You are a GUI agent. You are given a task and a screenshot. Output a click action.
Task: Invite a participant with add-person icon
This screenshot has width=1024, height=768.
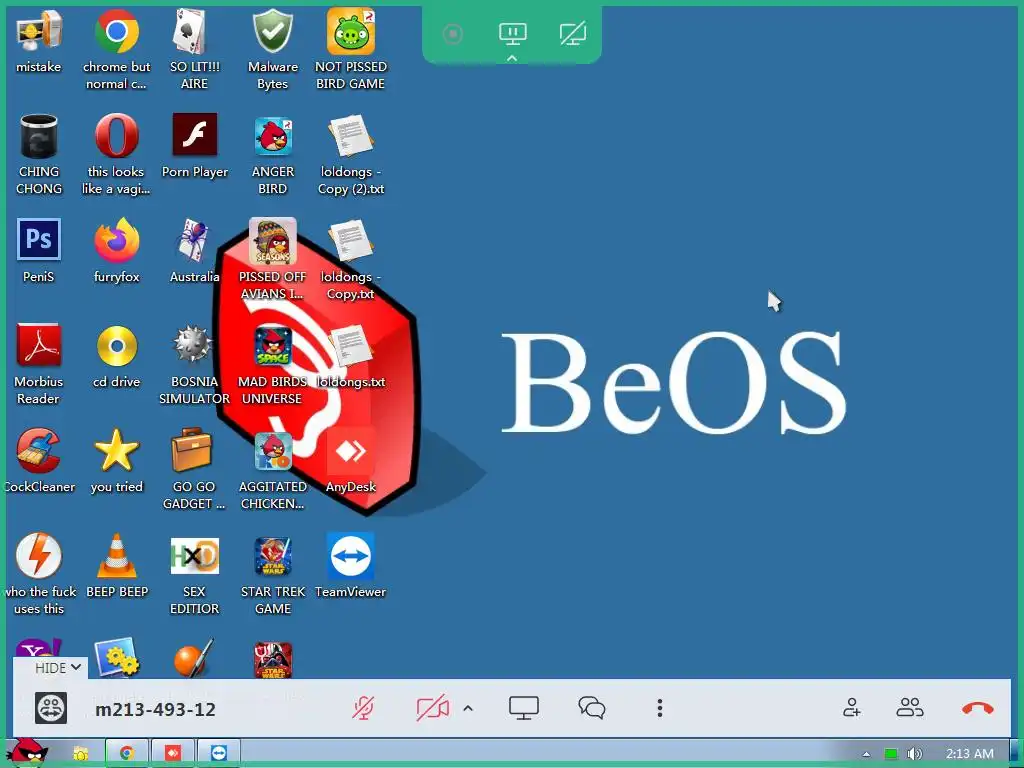[852, 707]
